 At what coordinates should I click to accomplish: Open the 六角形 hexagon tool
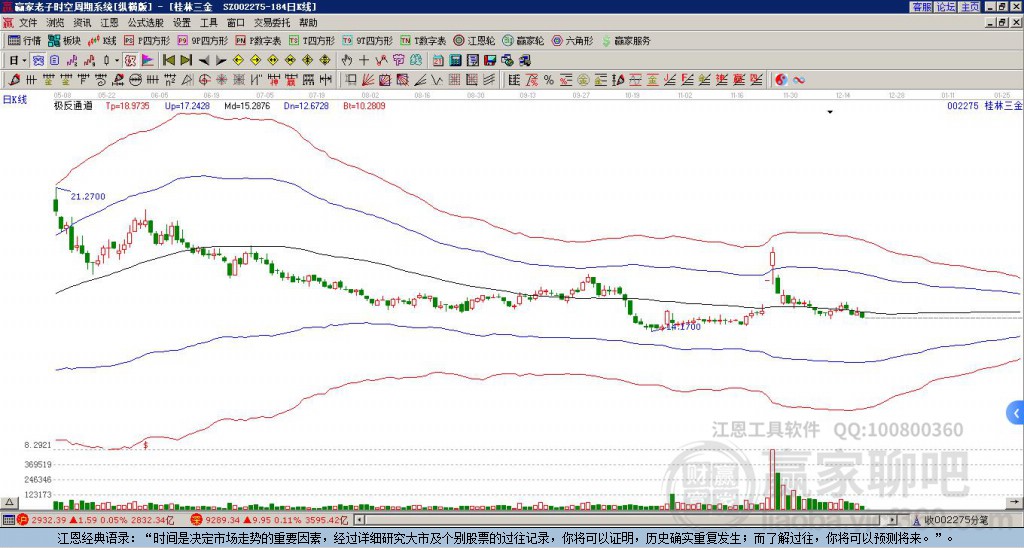pos(572,40)
